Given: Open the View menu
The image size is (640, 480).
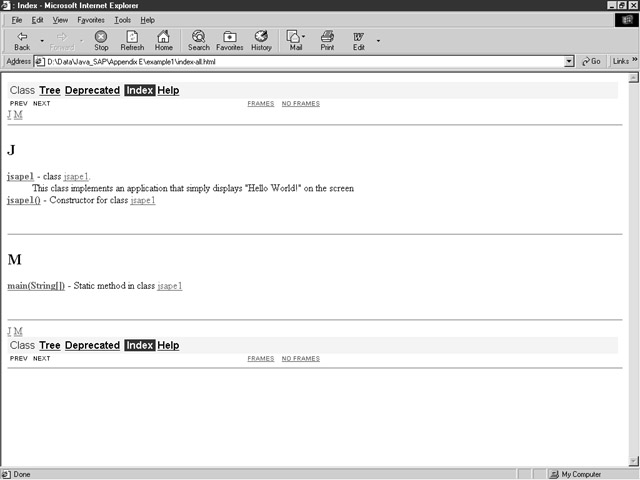Looking at the screenshot, I should (60, 20).
